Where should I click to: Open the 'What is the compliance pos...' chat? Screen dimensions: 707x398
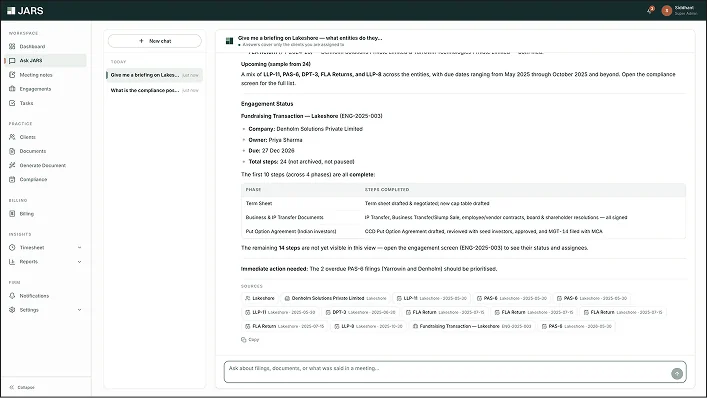(155, 90)
